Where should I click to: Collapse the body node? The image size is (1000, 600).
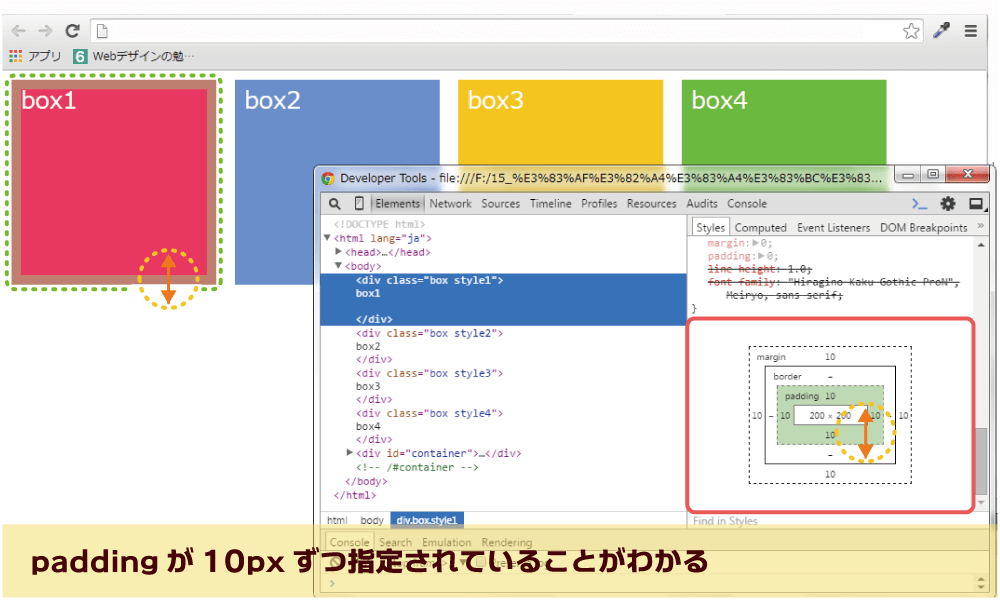[x=339, y=265]
